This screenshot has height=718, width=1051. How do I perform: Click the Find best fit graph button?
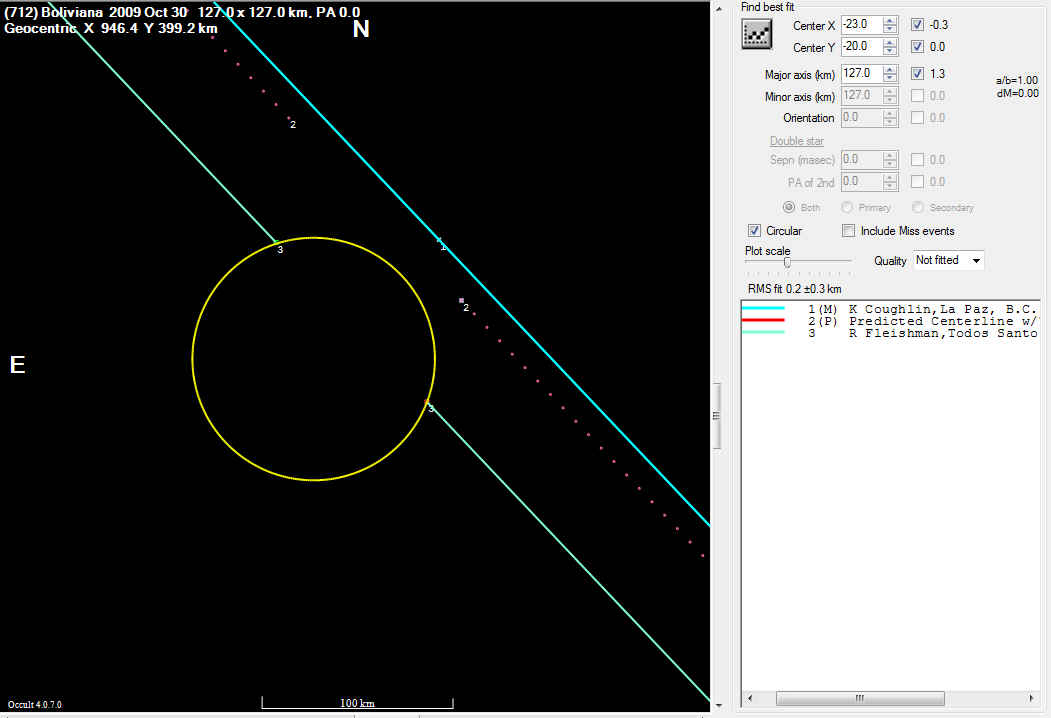(x=757, y=34)
